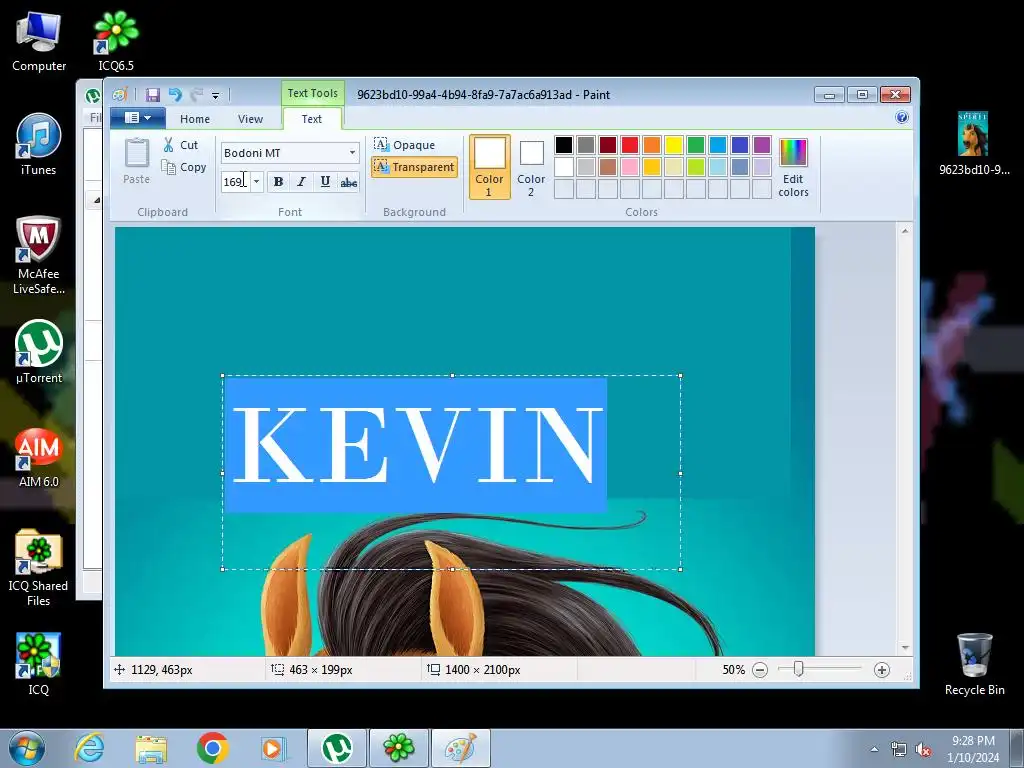Undo the last action in Paint

coord(175,95)
